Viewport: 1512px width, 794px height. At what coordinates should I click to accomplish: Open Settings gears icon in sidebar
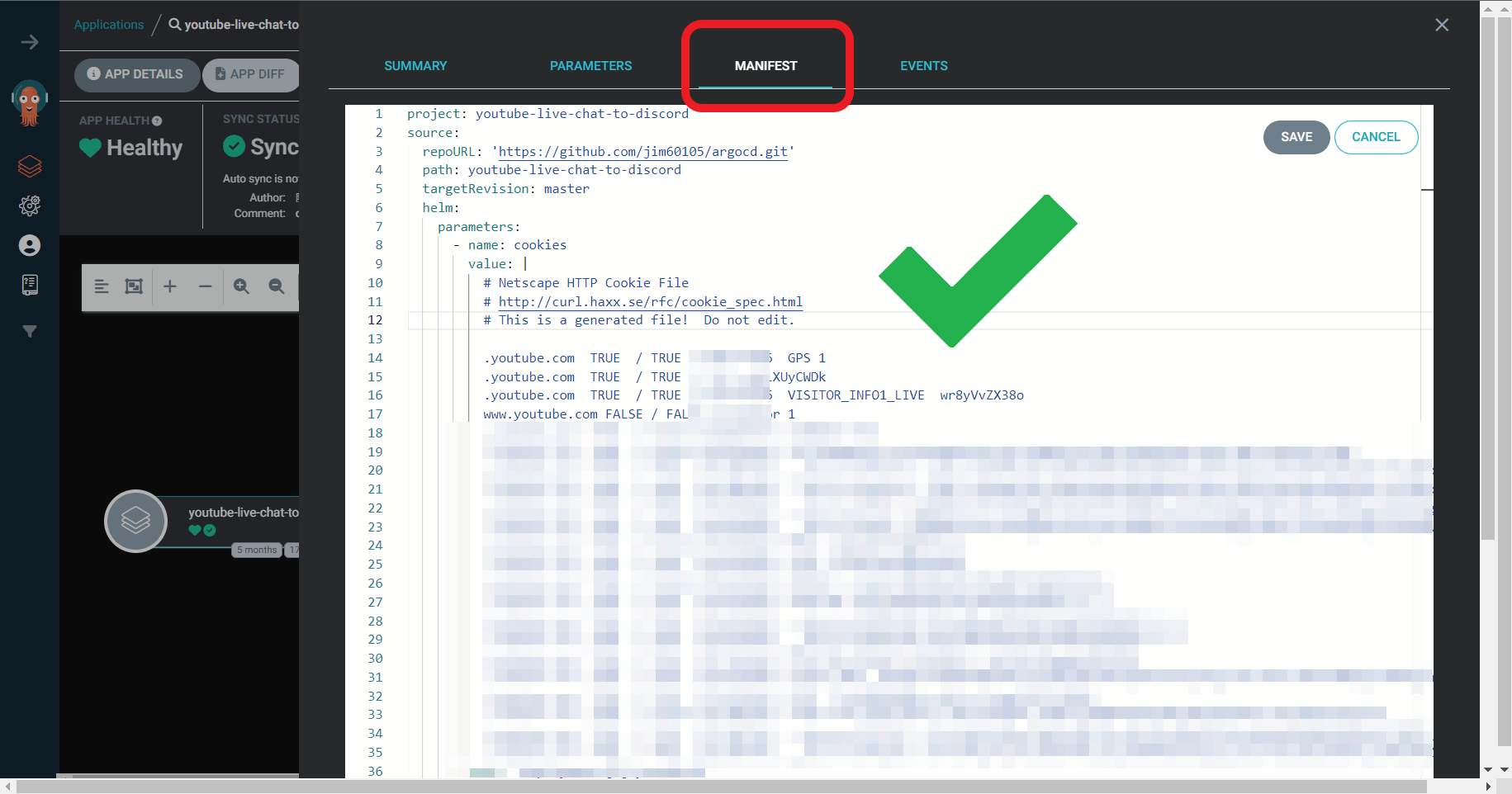(30, 206)
